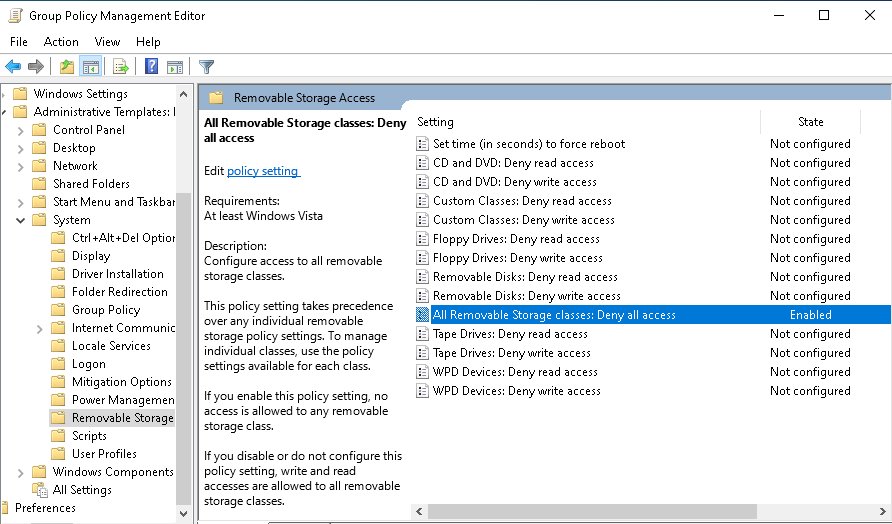Select 'Removable Disks: Deny write access' policy
Image resolution: width=892 pixels, height=524 pixels.
tap(526, 296)
